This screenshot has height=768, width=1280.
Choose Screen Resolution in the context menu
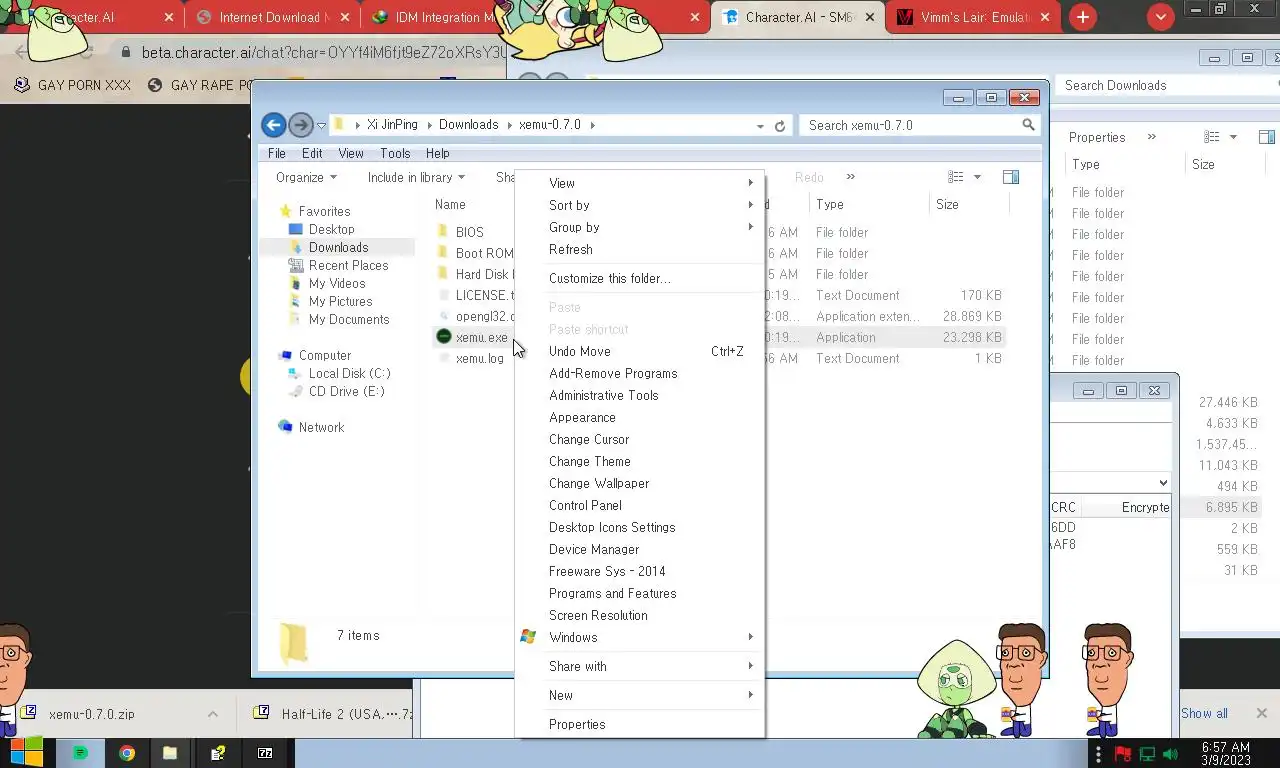tap(640, 615)
